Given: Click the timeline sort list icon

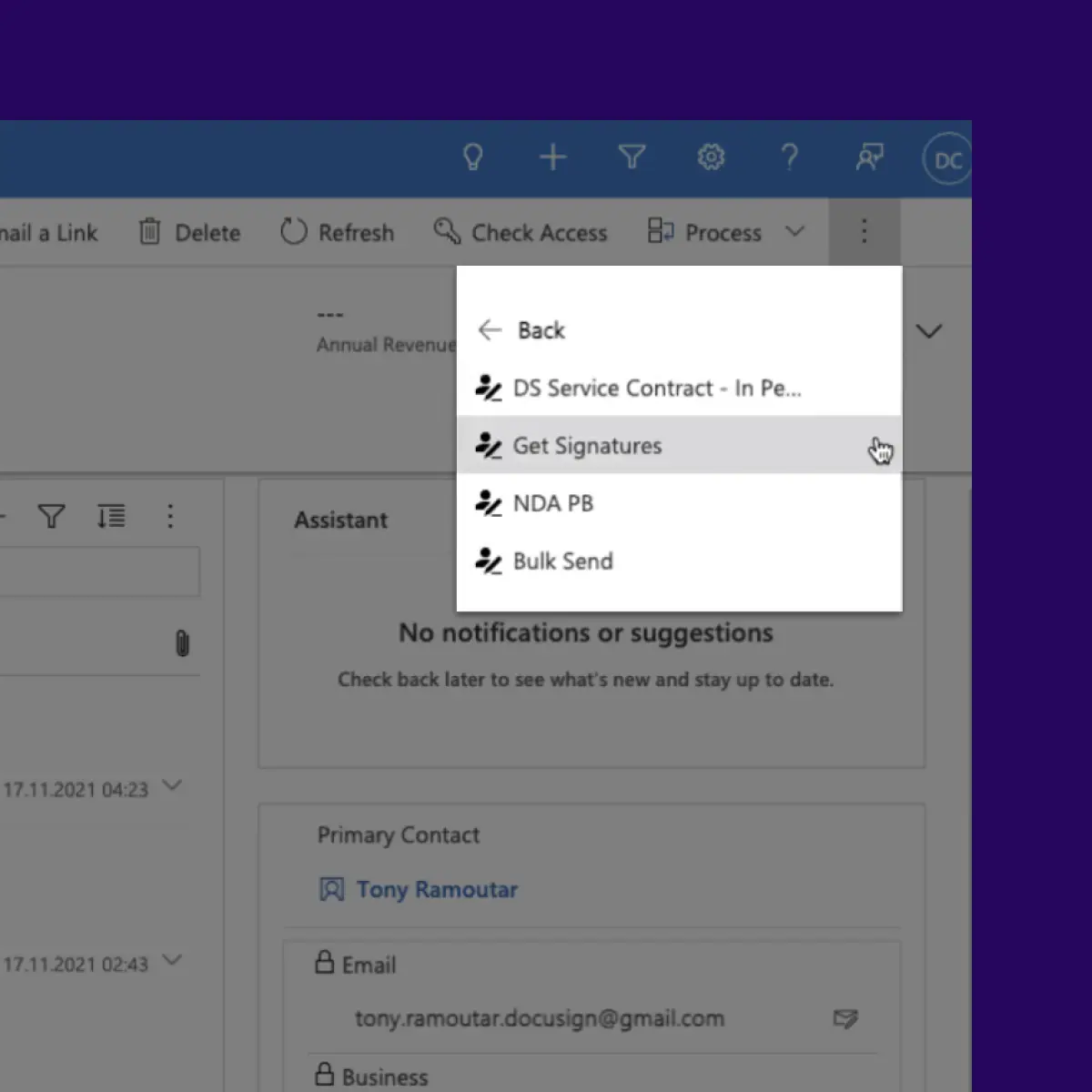Looking at the screenshot, I should tap(111, 517).
